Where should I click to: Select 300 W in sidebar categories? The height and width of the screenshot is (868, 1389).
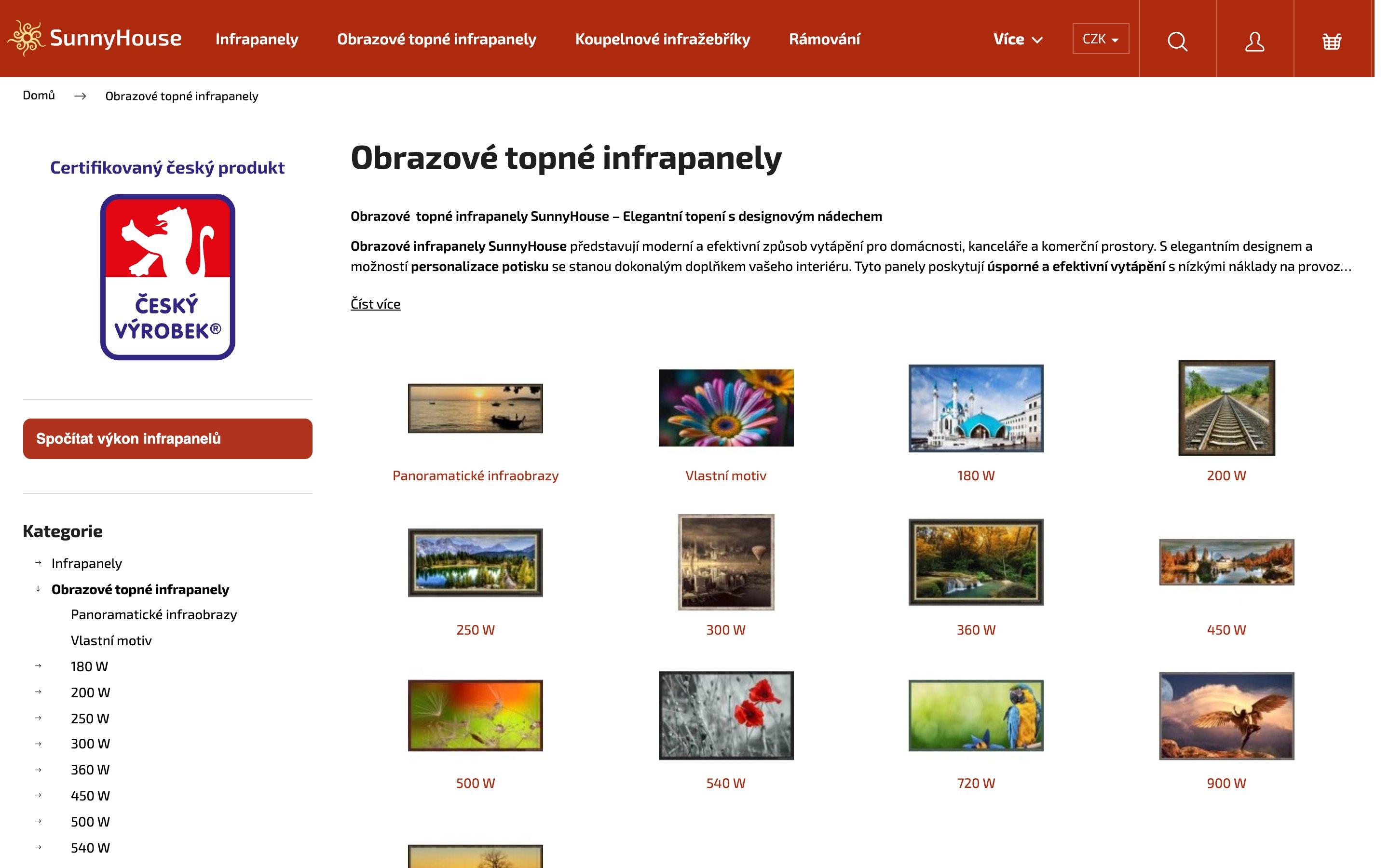click(90, 744)
